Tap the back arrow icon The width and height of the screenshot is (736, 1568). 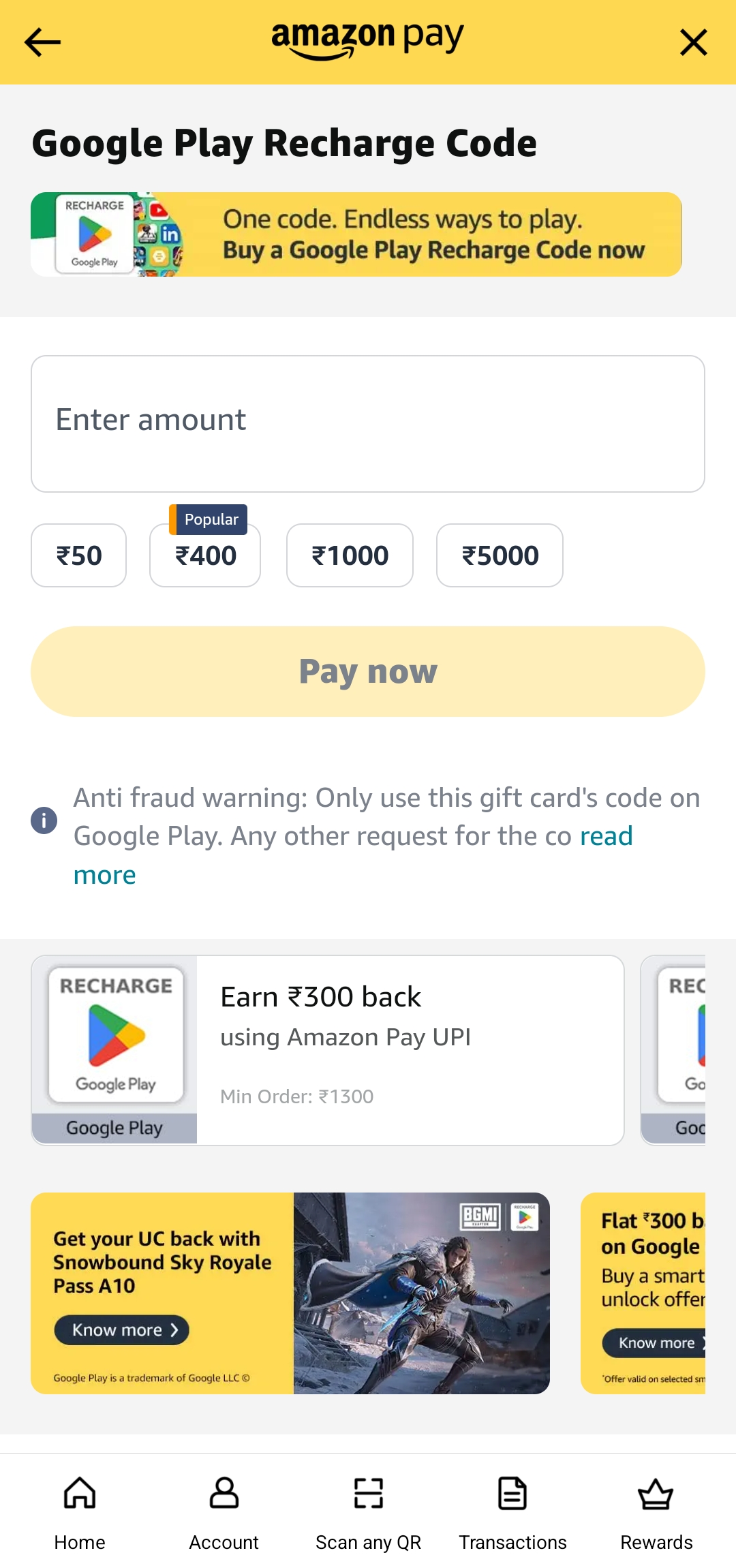[x=42, y=42]
